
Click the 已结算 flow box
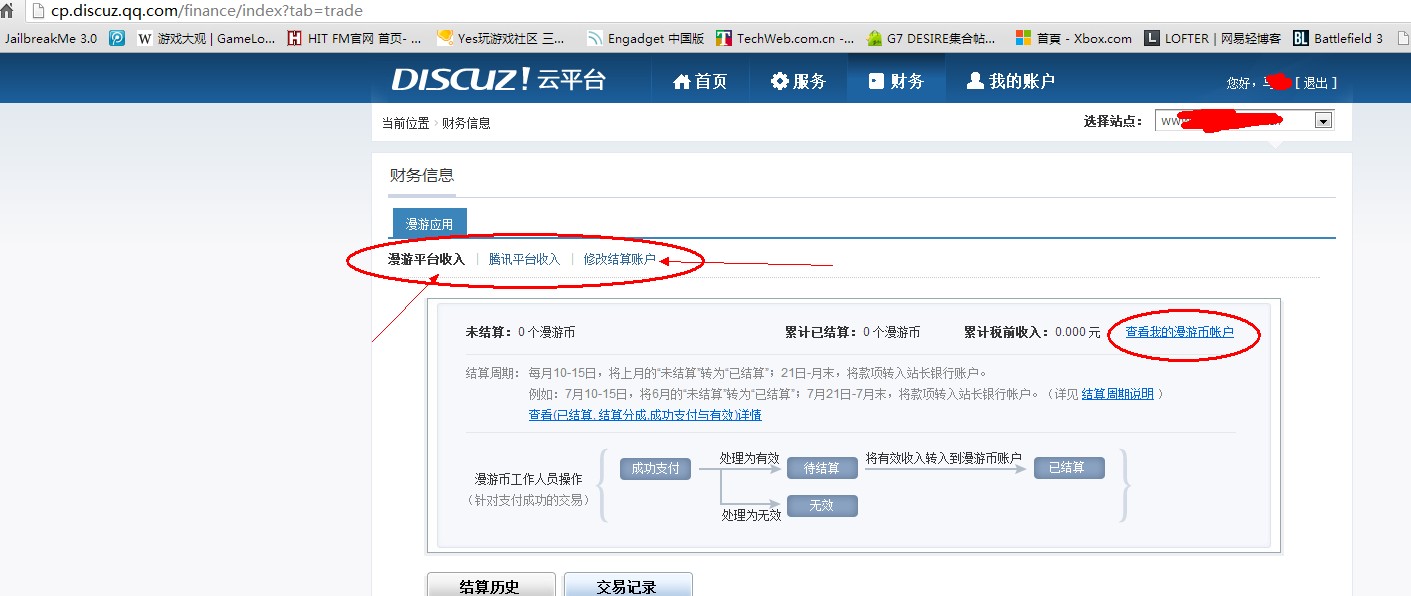pyautogui.click(x=1069, y=468)
